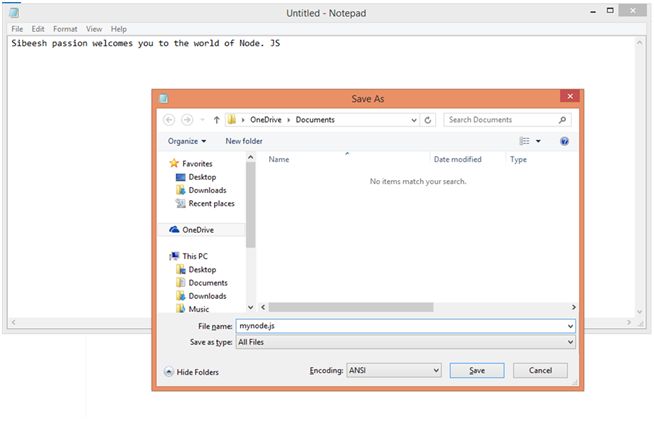Viewport: 654px width, 421px height.
Task: Close the Save As dialog
Action: click(570, 96)
